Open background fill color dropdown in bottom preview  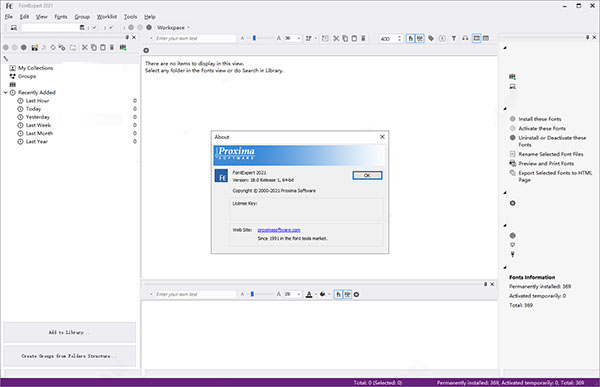tap(329, 294)
